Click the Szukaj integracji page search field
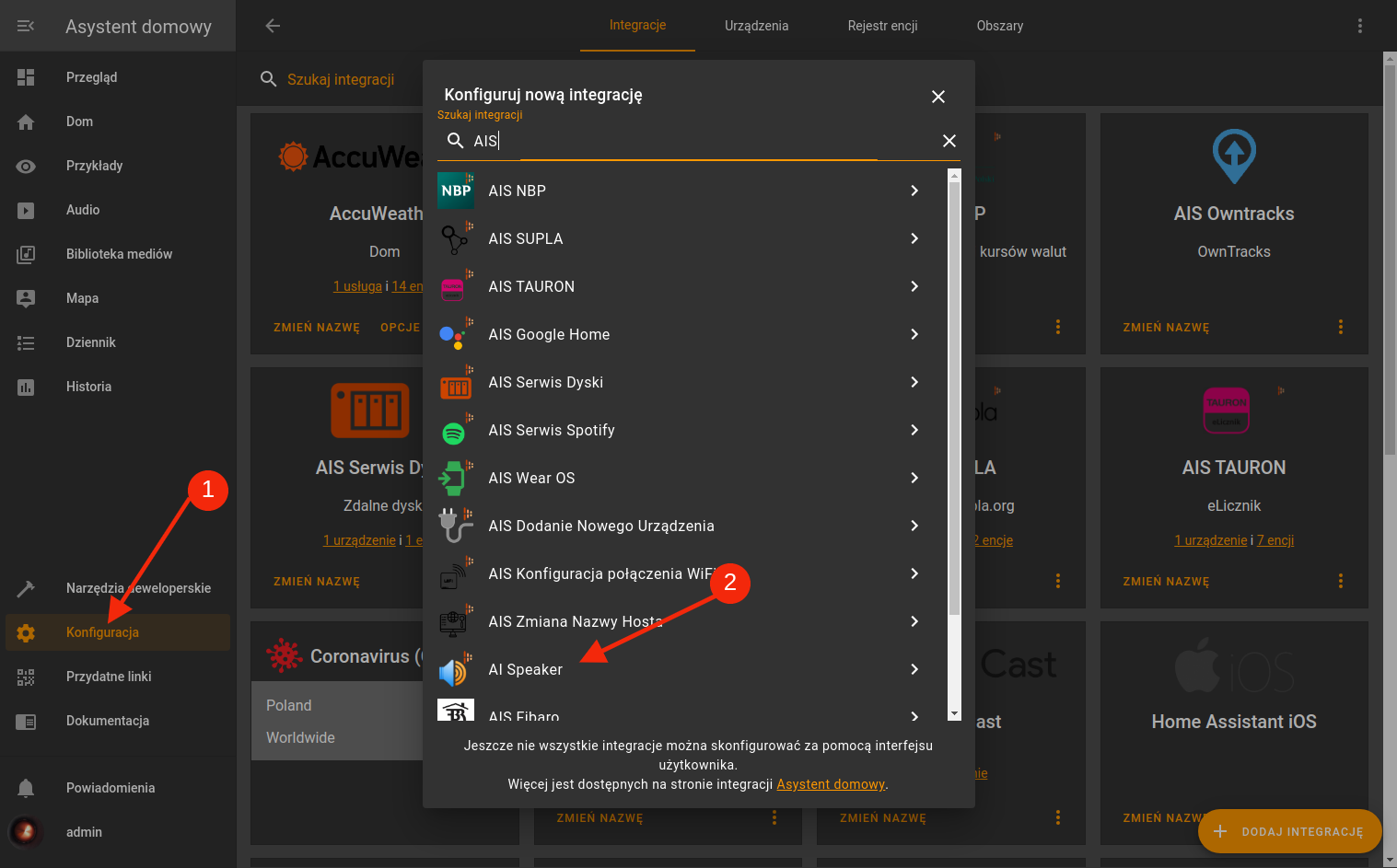 341,79
